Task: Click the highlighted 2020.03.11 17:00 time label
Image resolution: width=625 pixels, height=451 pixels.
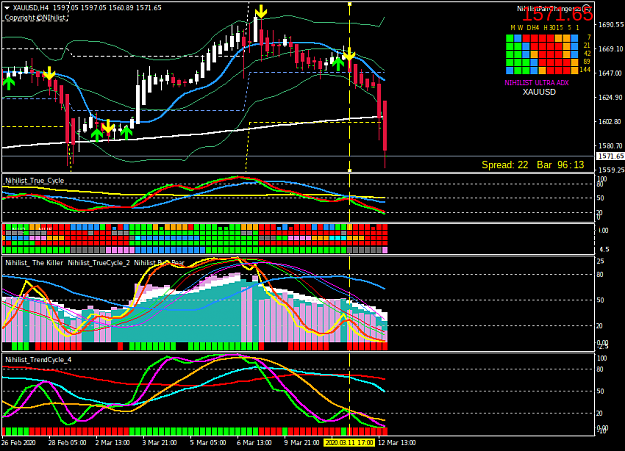Action: pos(349,443)
